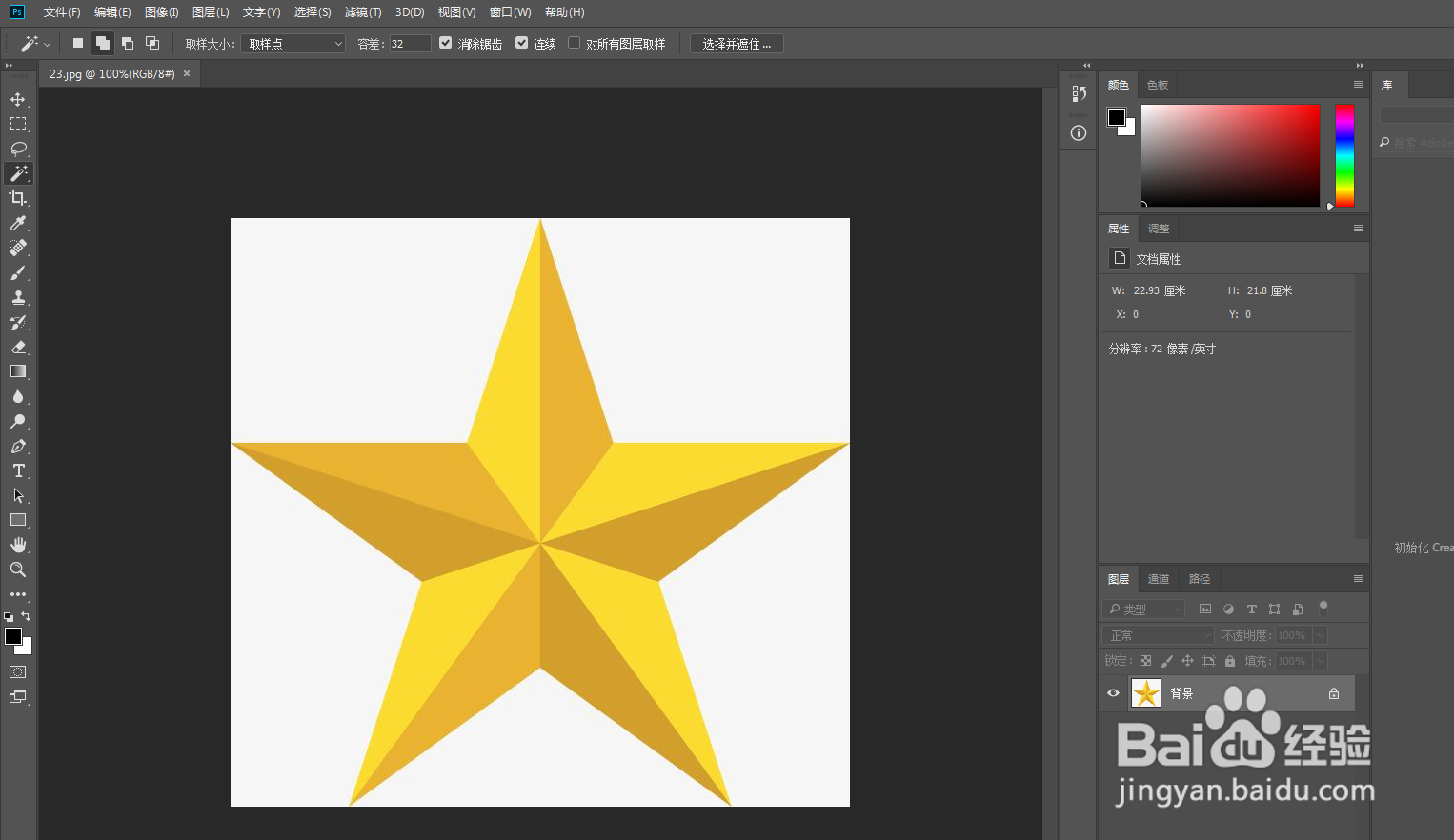
Task: Choose Add to Selection mode
Action: click(x=103, y=44)
